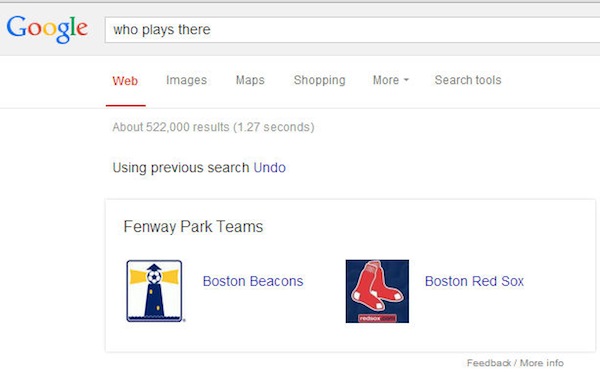Image resolution: width=600 pixels, height=377 pixels.
Task: Open the Boston Beacons lighthouse logo
Action: coord(155,291)
